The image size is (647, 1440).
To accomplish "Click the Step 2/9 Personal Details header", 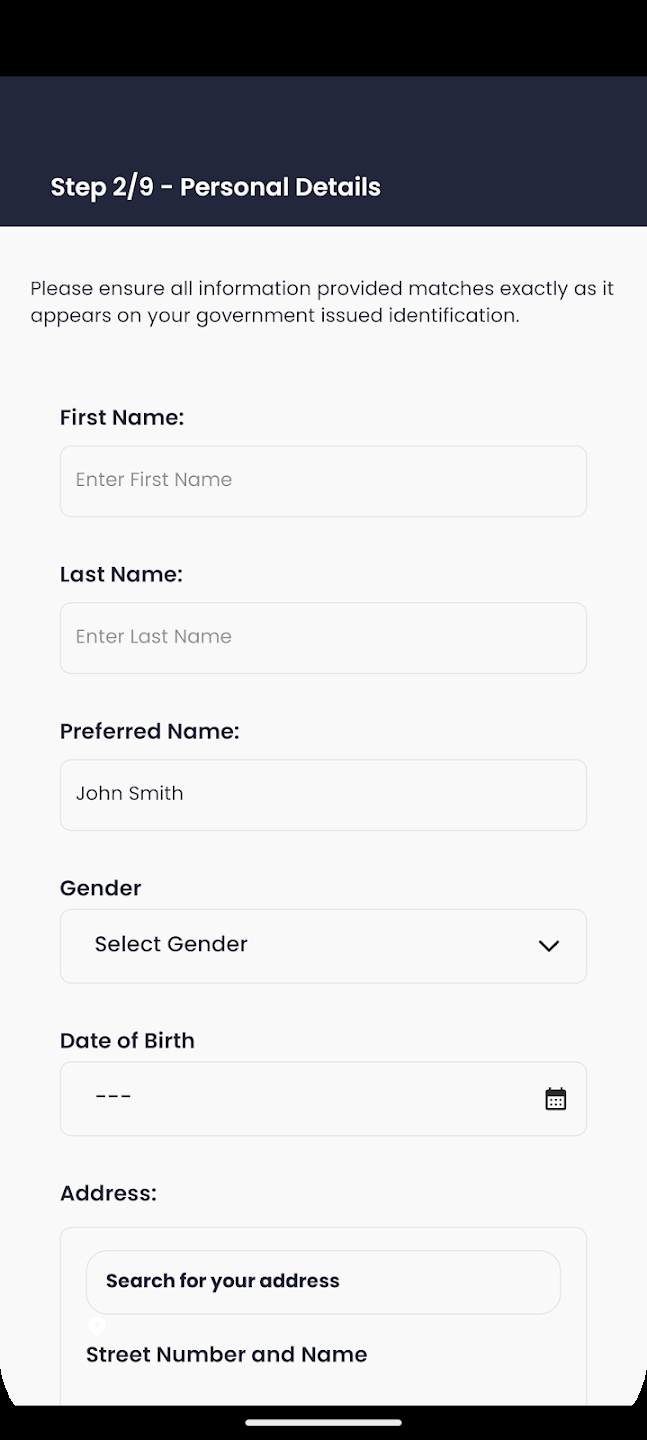I will point(215,187).
